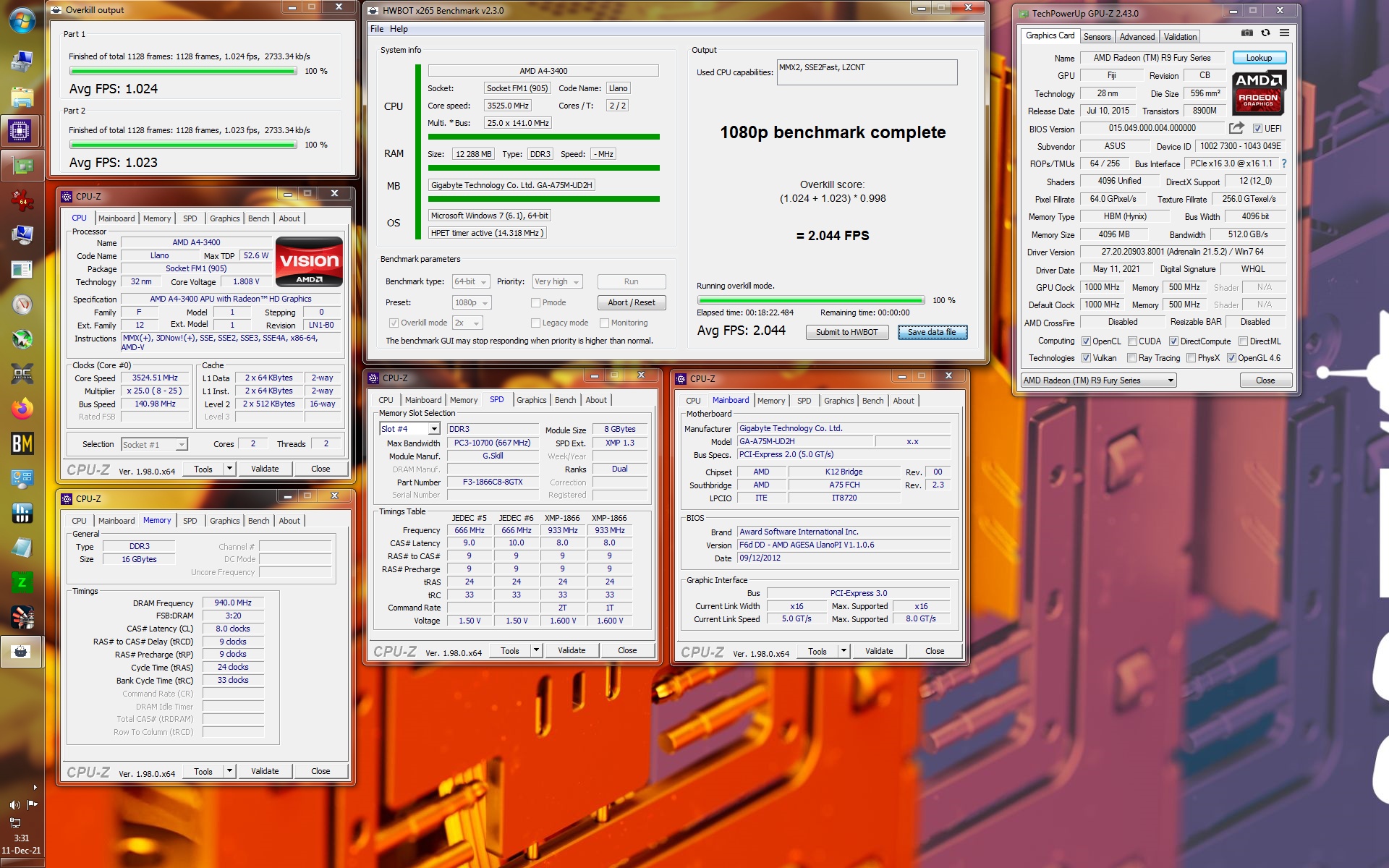Open the Socket #1 selection dropdown in CPU-Z
The width and height of the screenshot is (1389, 868).
click(x=154, y=444)
